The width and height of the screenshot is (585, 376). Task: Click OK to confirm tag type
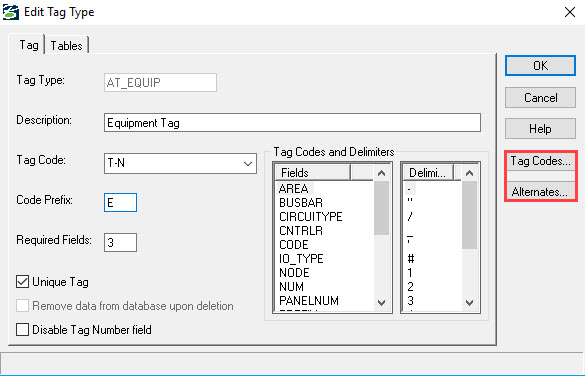[540, 66]
